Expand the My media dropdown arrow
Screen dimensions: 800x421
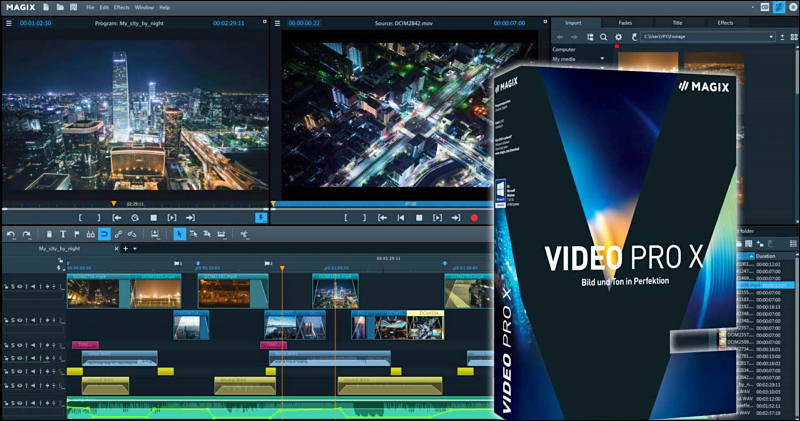(602, 59)
